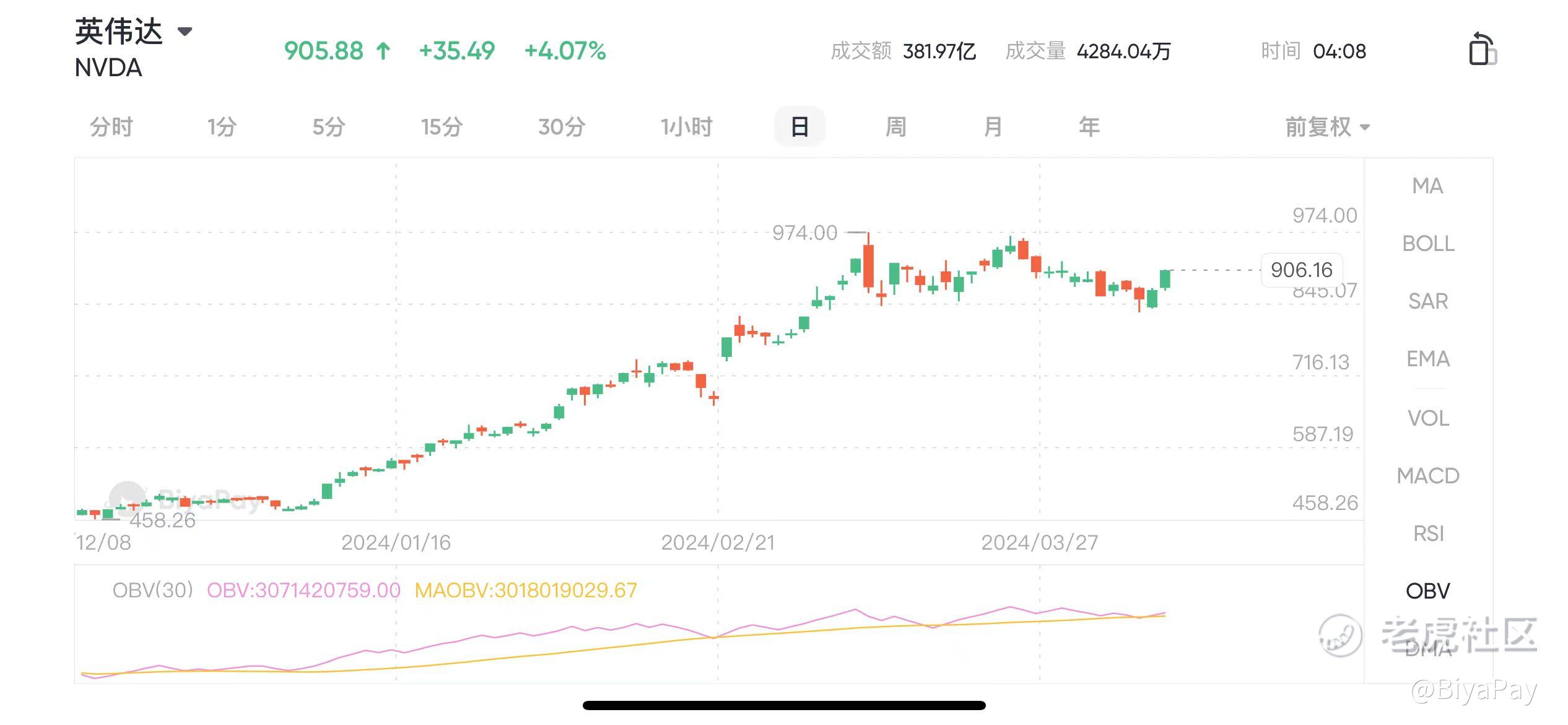The width and height of the screenshot is (1568, 725).
Task: Click the OBV:3071420759.00 value
Action: tap(303, 591)
